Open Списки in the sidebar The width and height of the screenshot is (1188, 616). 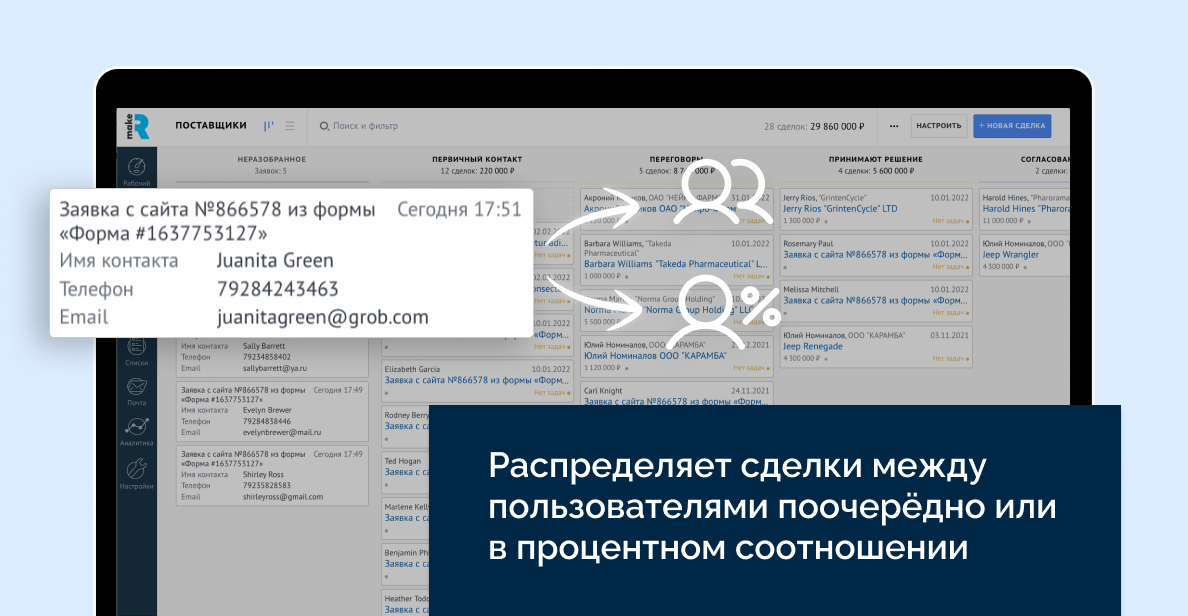point(136,353)
